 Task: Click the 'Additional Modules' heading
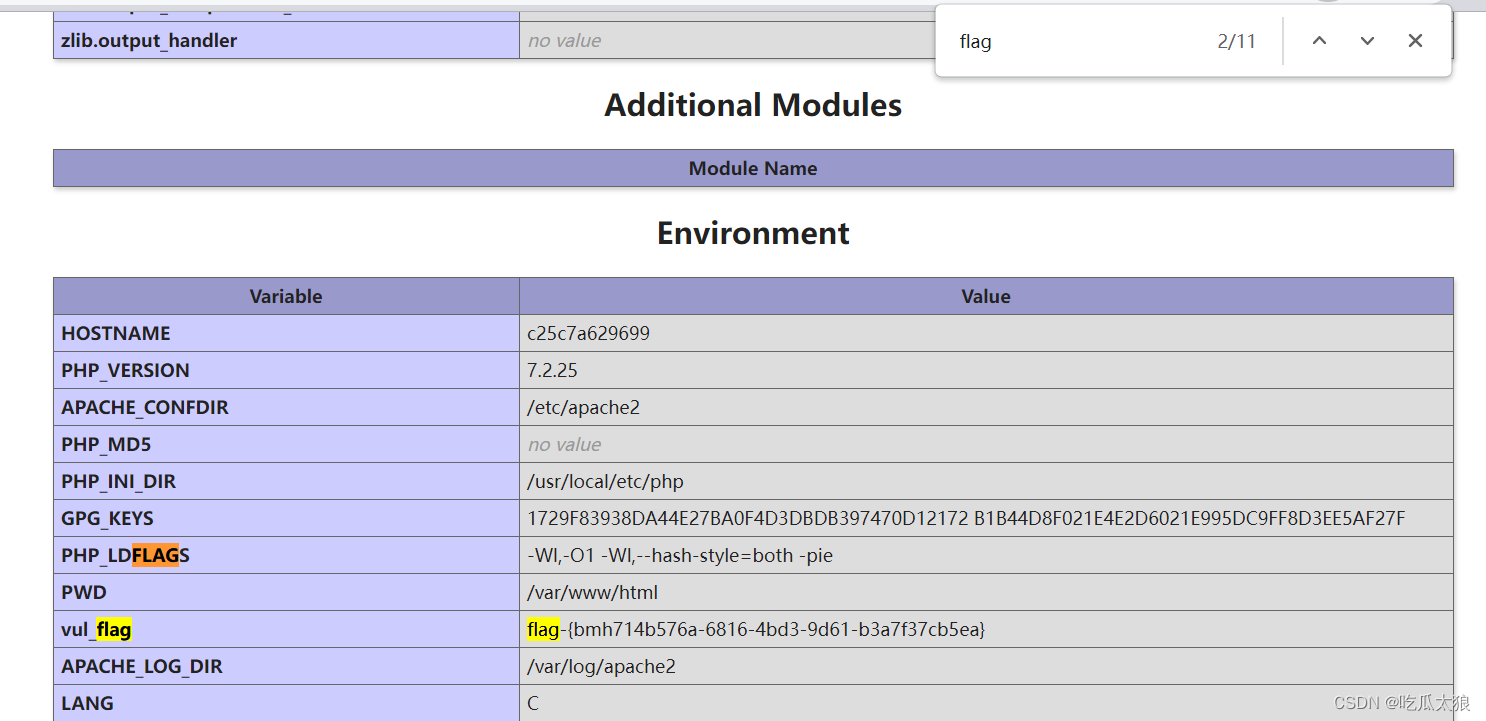click(753, 105)
